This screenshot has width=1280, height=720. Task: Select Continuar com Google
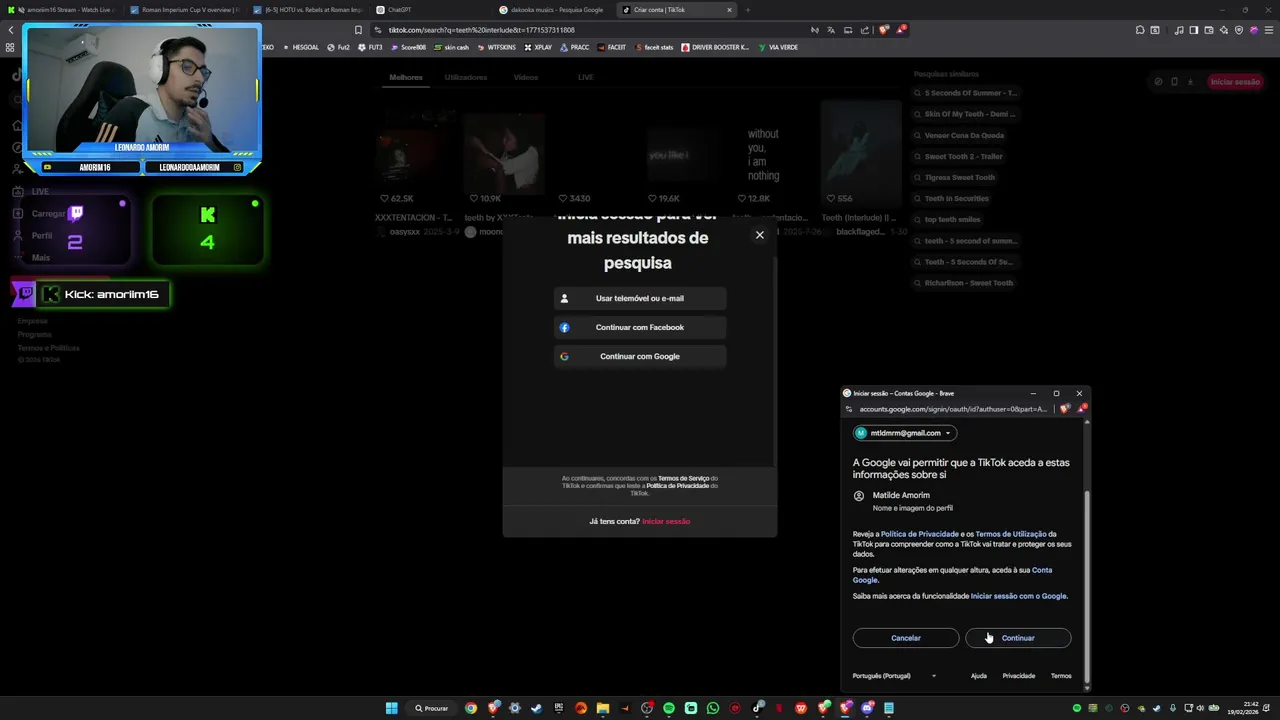coord(640,356)
